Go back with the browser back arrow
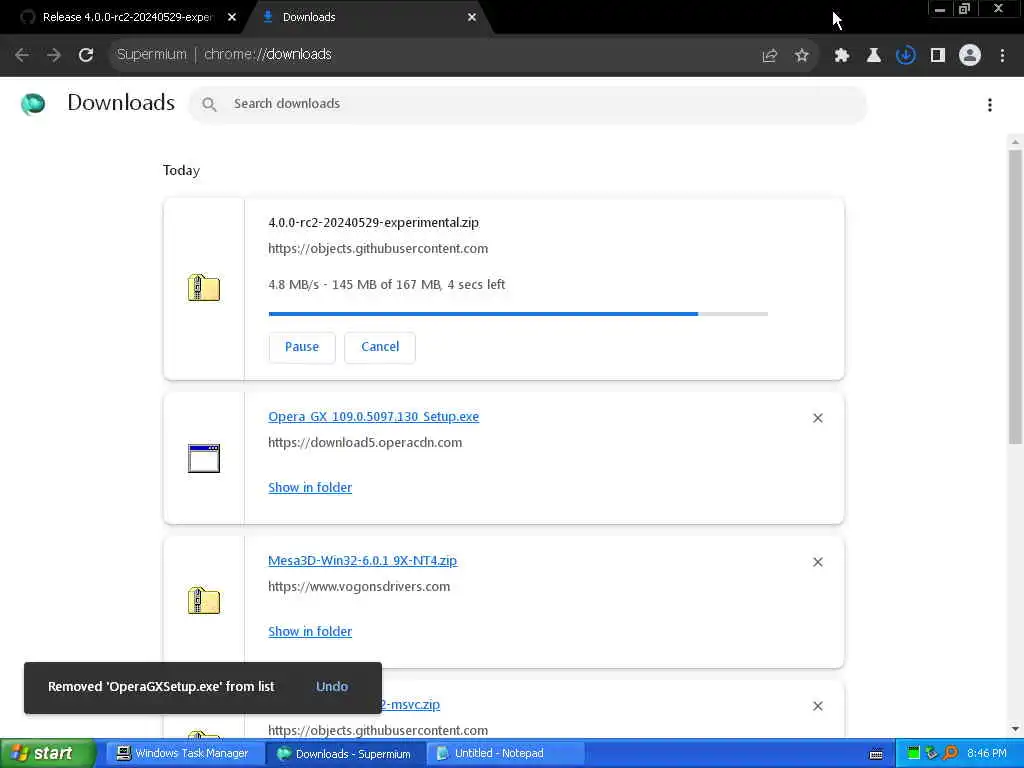This screenshot has width=1024, height=768. [22, 55]
